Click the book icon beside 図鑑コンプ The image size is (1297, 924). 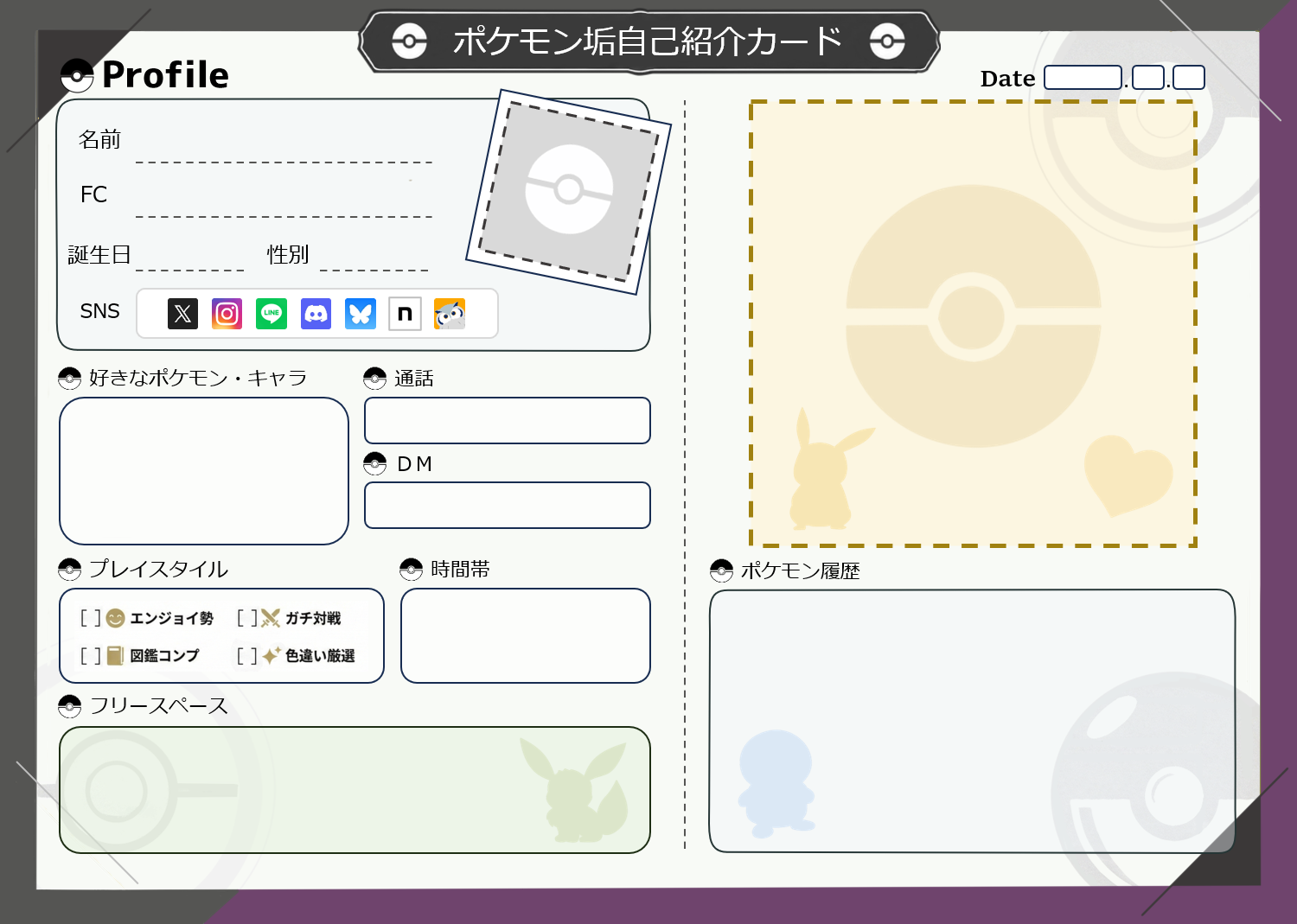tap(115, 655)
